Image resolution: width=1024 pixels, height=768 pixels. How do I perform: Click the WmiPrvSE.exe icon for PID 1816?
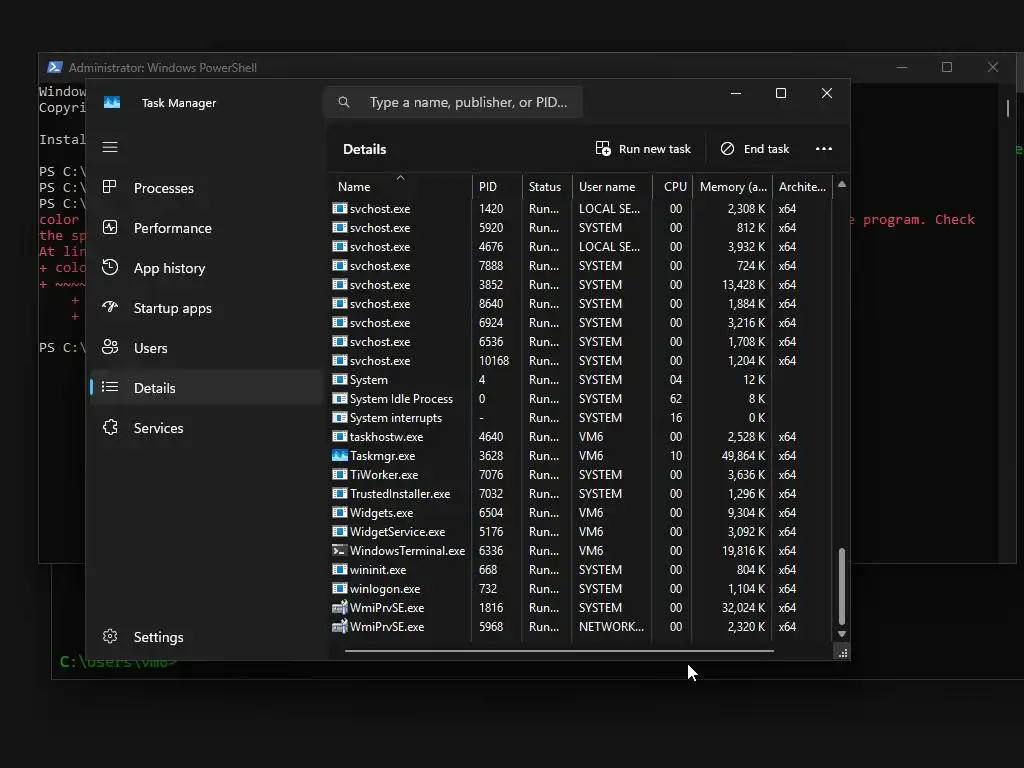340,607
